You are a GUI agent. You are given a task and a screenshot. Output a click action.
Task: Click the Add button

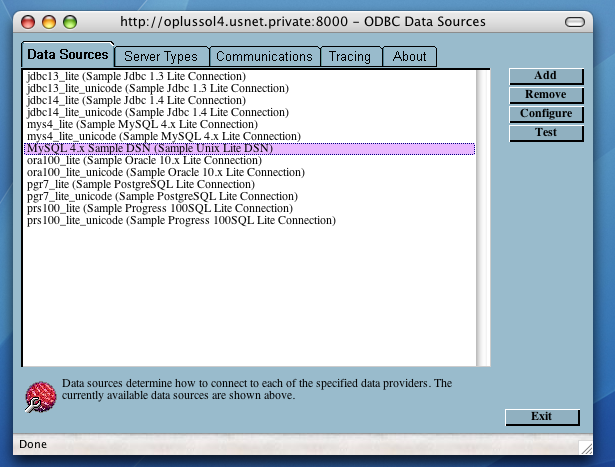[546, 76]
